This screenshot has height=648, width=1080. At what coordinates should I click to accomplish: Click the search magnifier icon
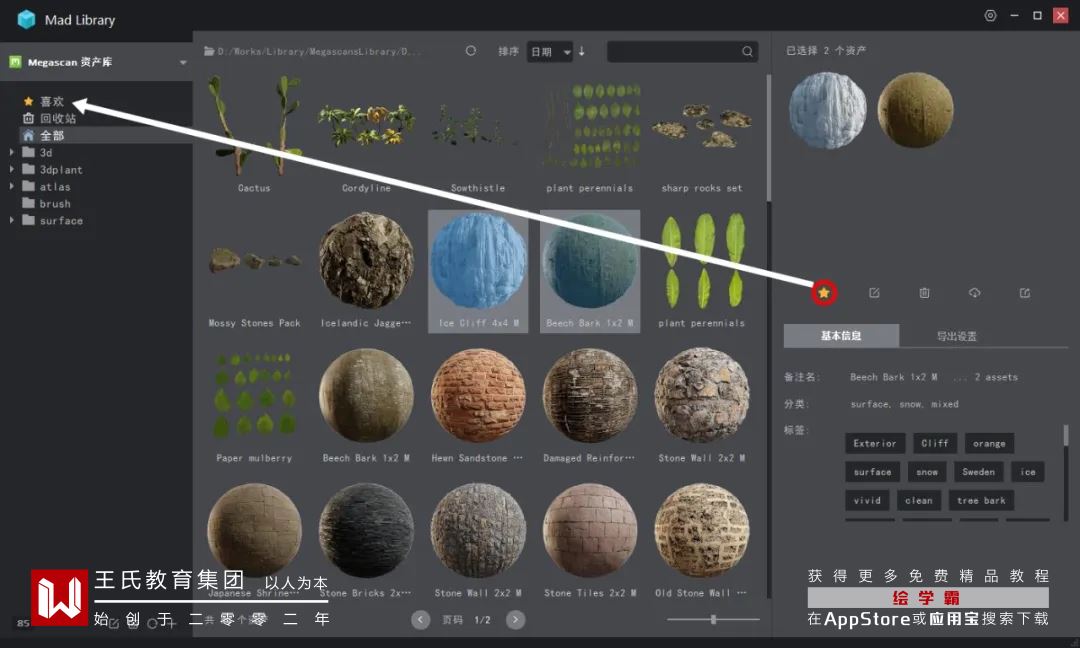(747, 51)
